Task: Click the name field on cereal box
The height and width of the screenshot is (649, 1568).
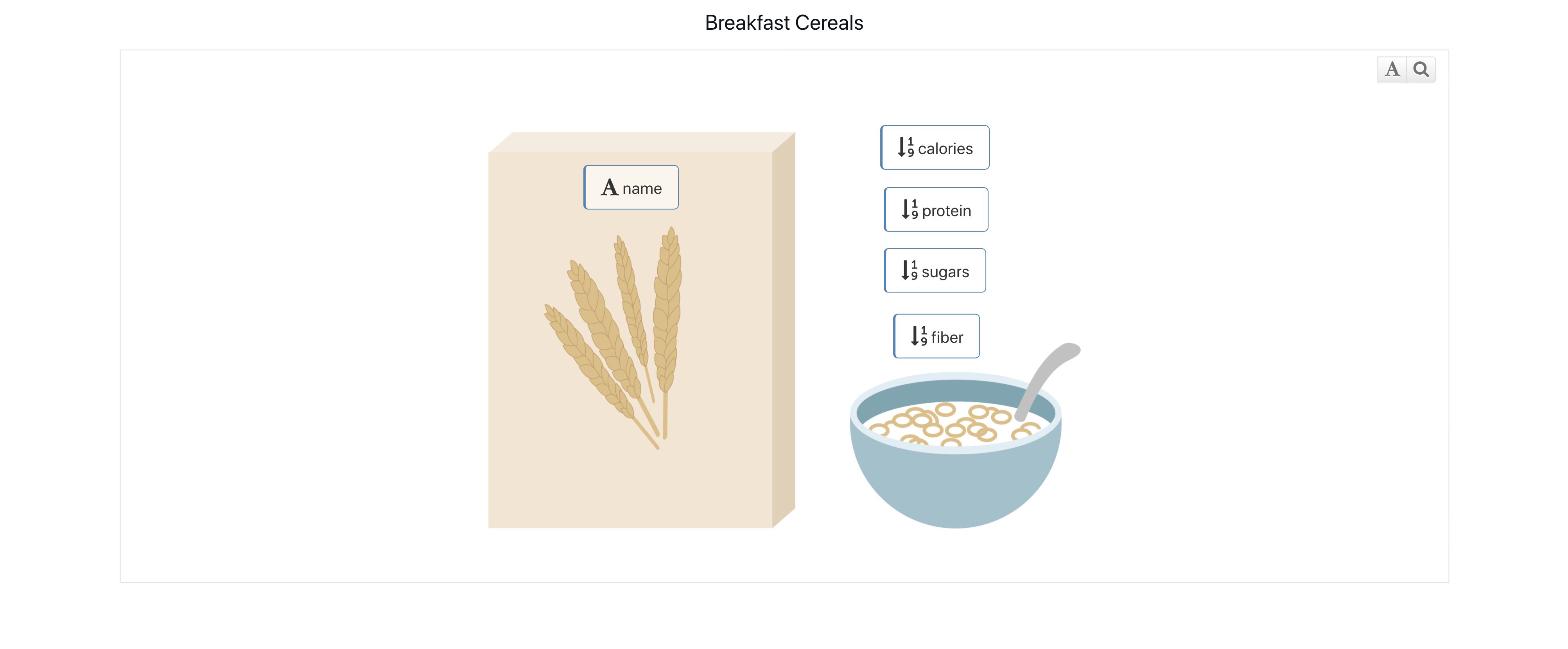Action: [631, 188]
